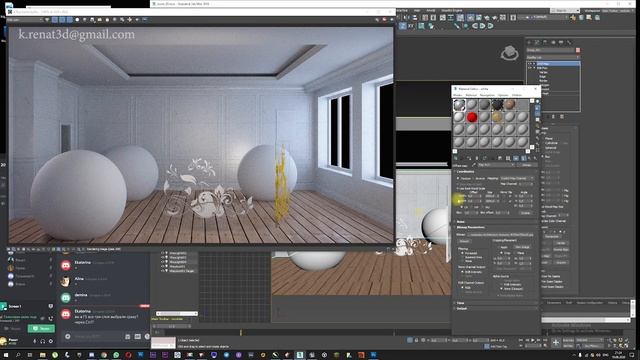Viewport: 640px width, 360px height.
Task: Select the red material sample slot
Action: point(472,118)
